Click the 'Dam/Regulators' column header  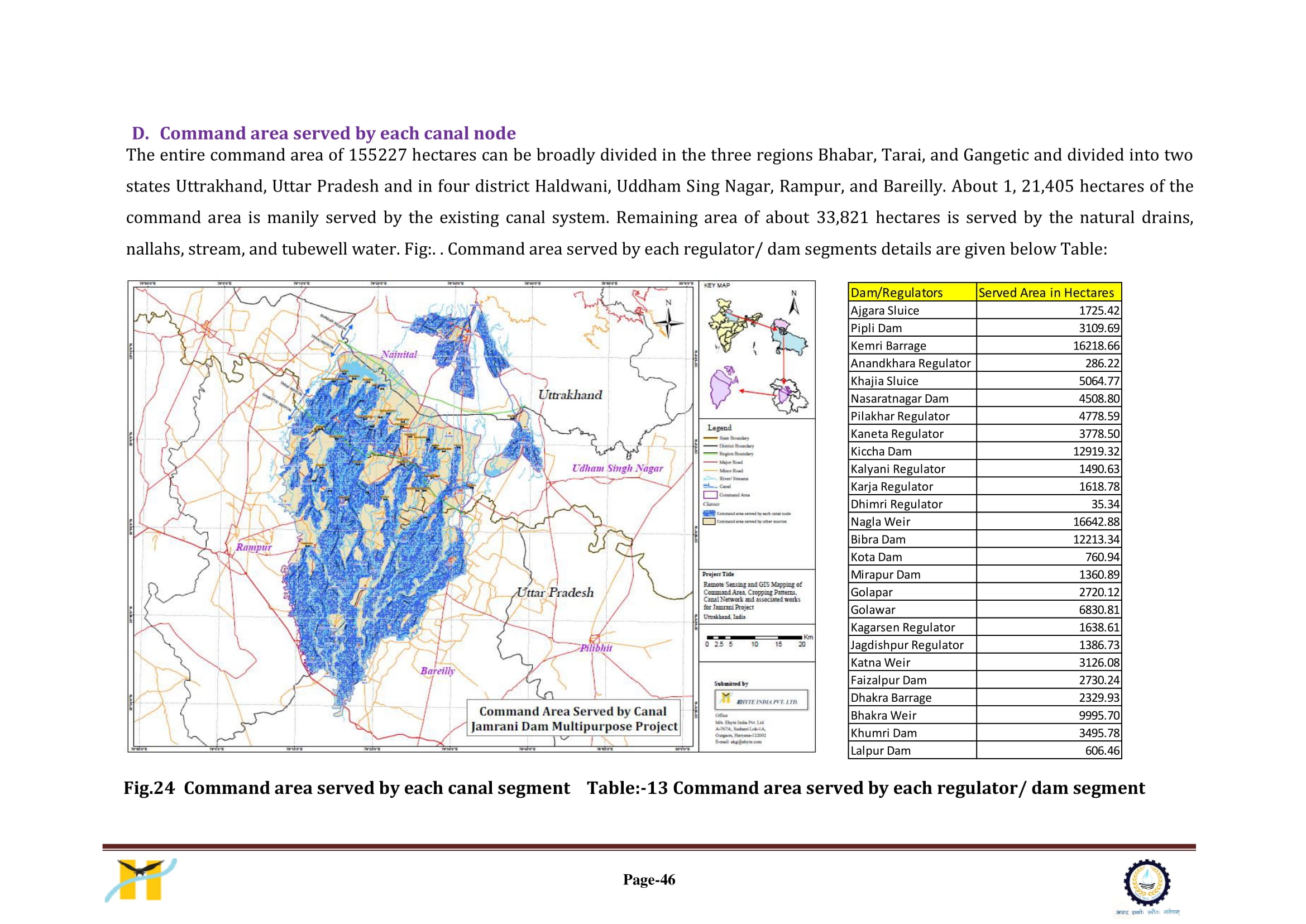coord(912,293)
